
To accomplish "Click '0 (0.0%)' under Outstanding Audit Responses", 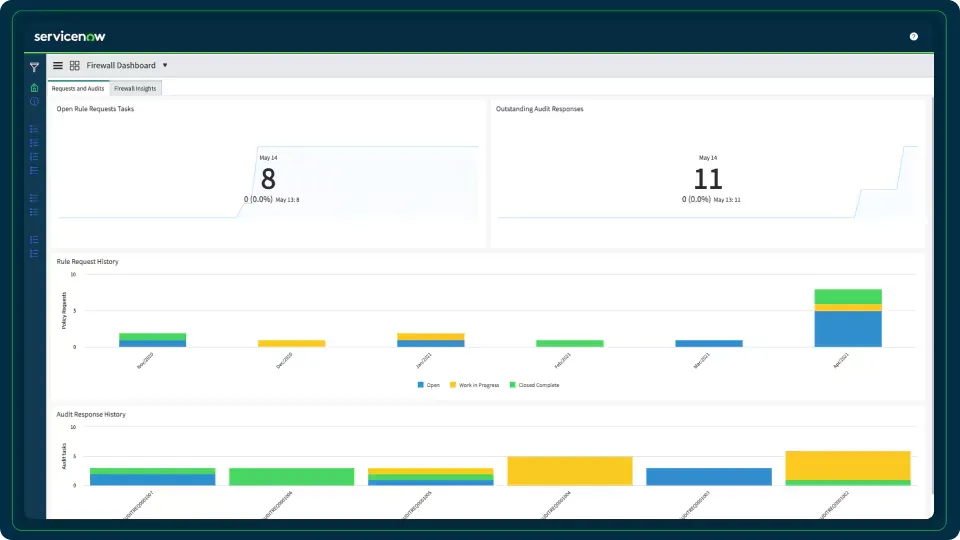I will point(696,200).
